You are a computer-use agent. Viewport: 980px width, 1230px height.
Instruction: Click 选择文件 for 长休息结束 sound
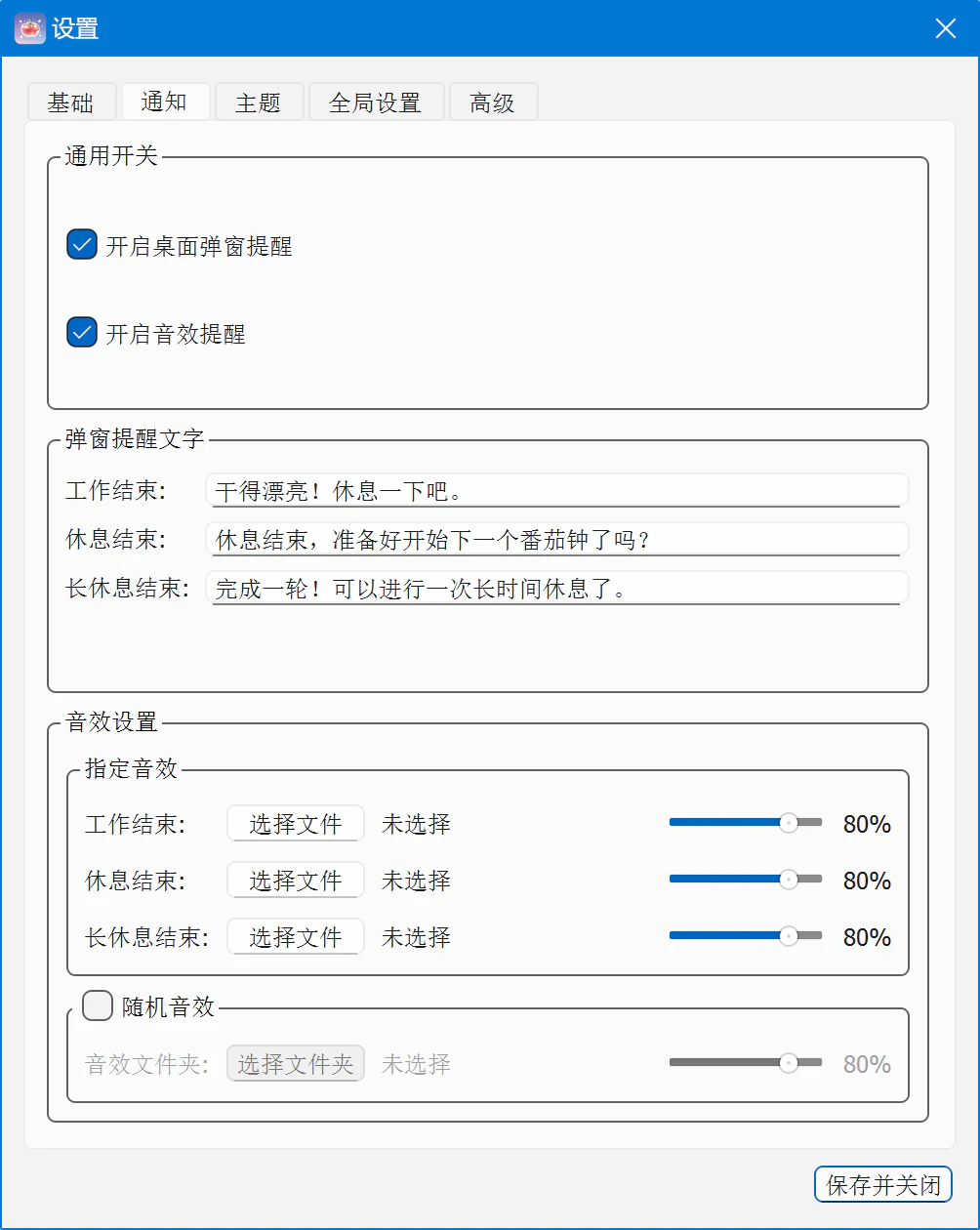point(296,937)
